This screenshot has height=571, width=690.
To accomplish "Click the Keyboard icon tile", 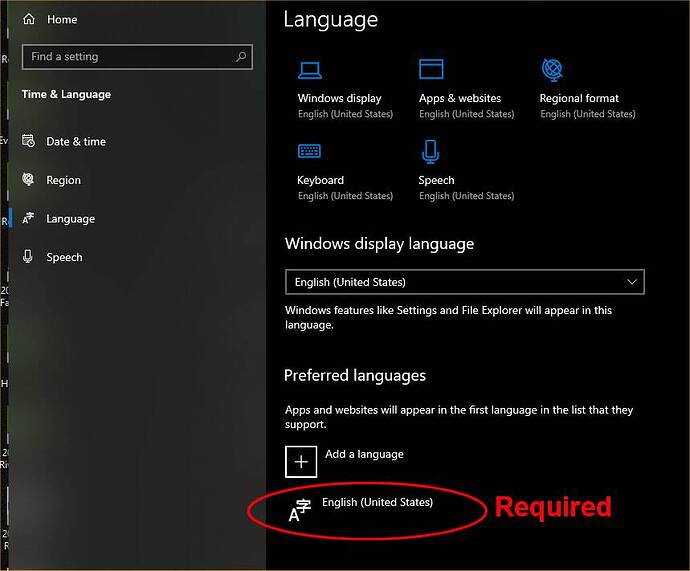I will 309,151.
